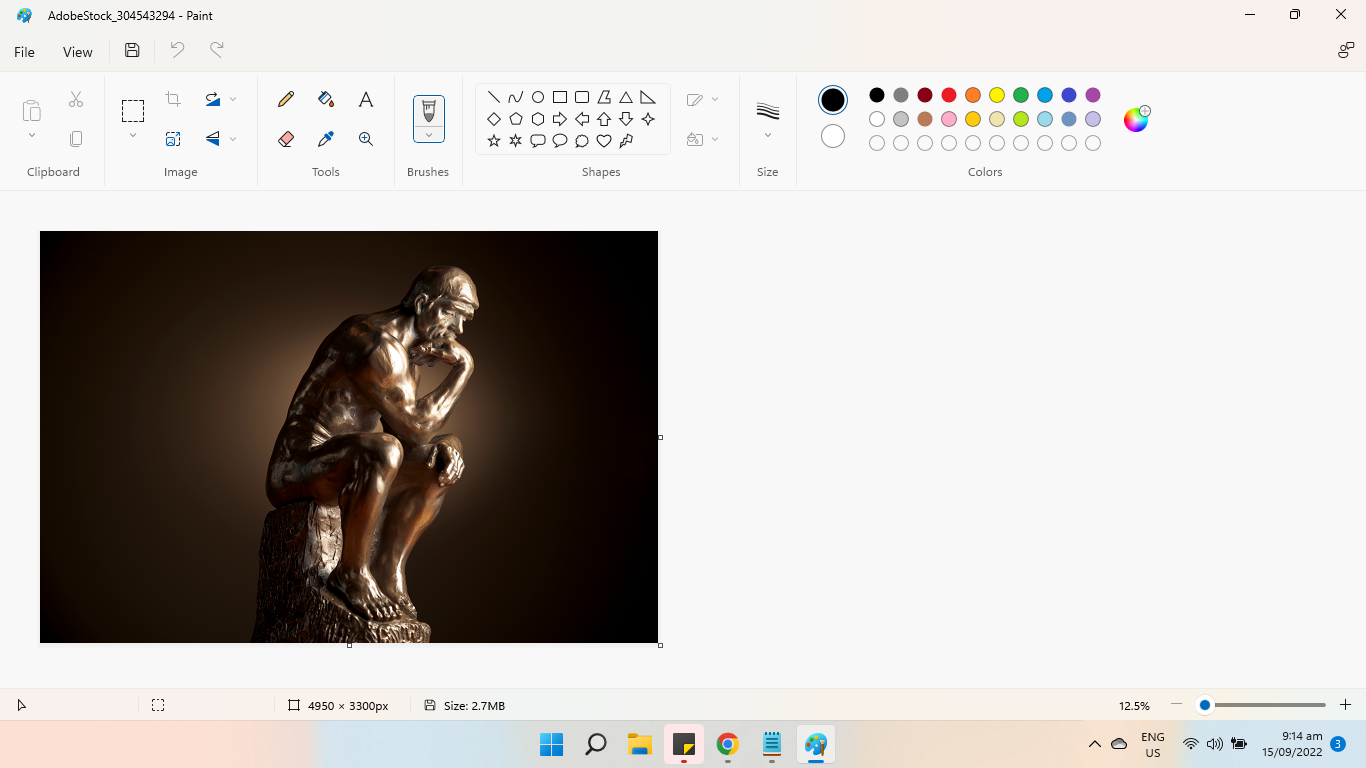Select the heart shape
The width and height of the screenshot is (1366, 768).
click(x=604, y=141)
